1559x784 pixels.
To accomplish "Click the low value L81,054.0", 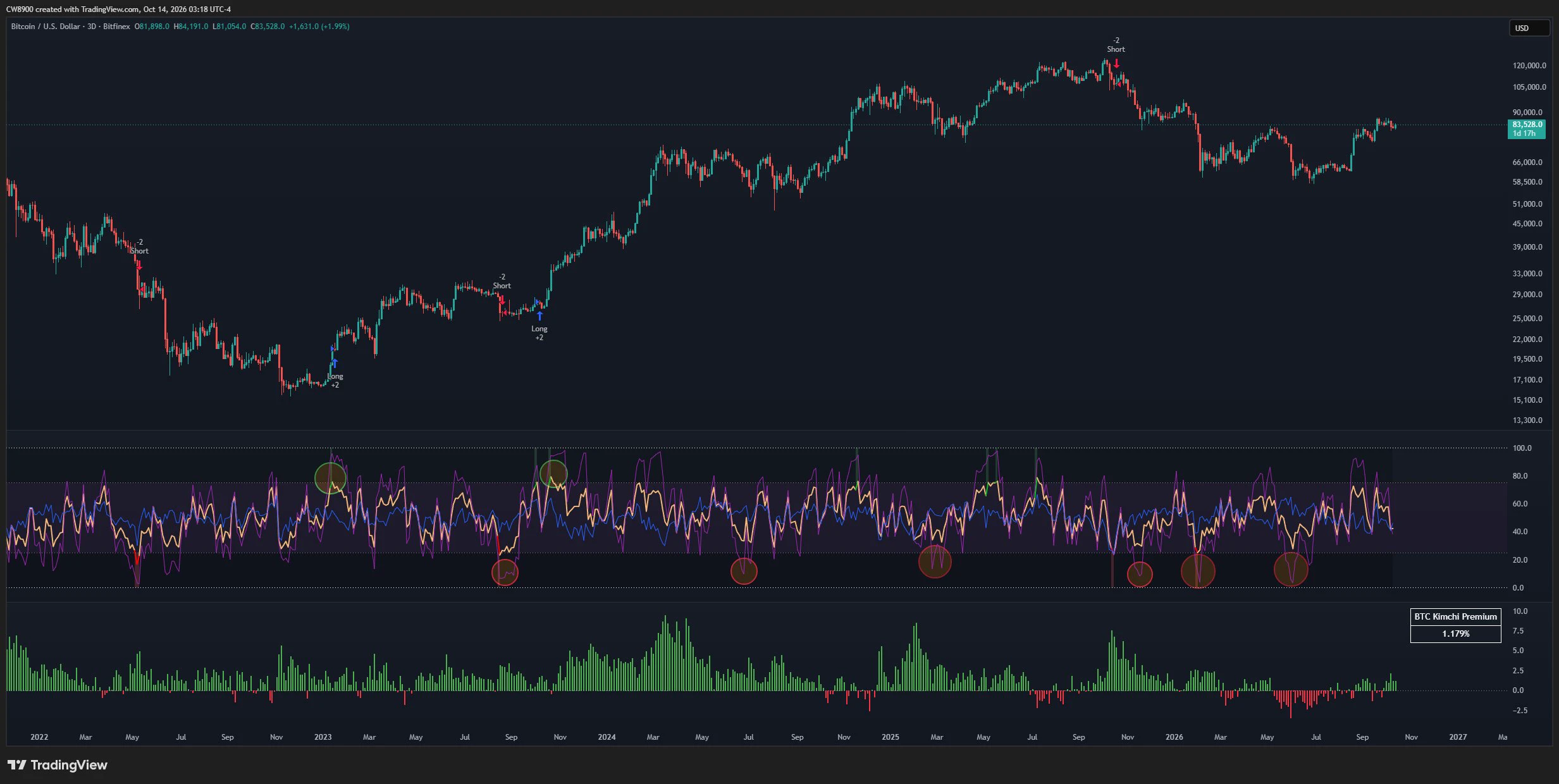I will click(229, 27).
